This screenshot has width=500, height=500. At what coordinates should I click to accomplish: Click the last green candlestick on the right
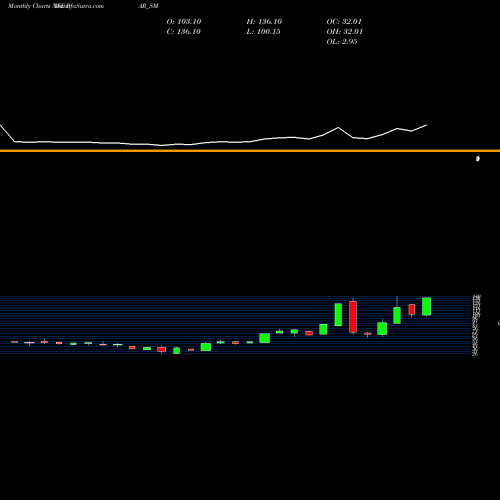(x=427, y=306)
